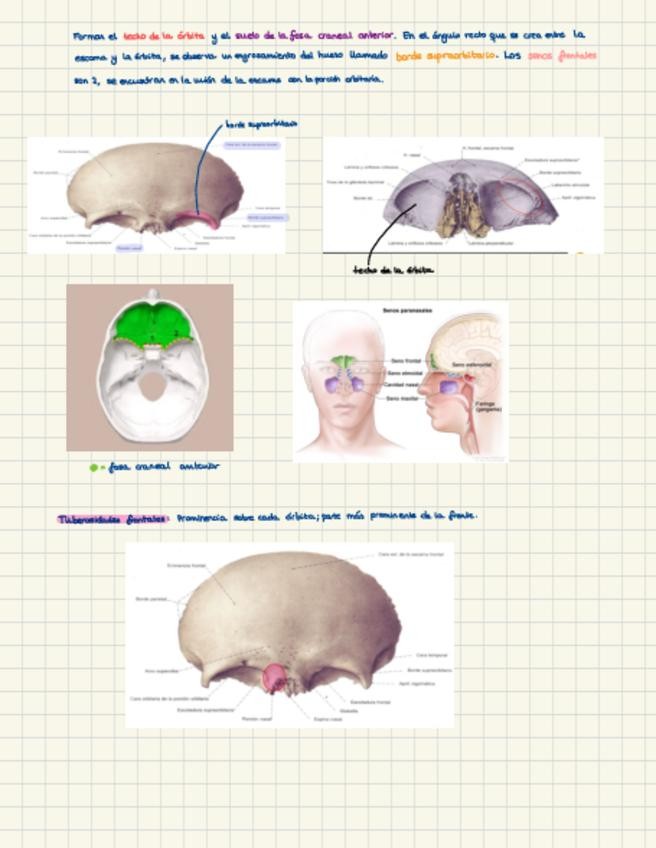This screenshot has height=848, width=656.
Task: Click 'Escotadura frontal' label in bottom image
Action: point(370,702)
